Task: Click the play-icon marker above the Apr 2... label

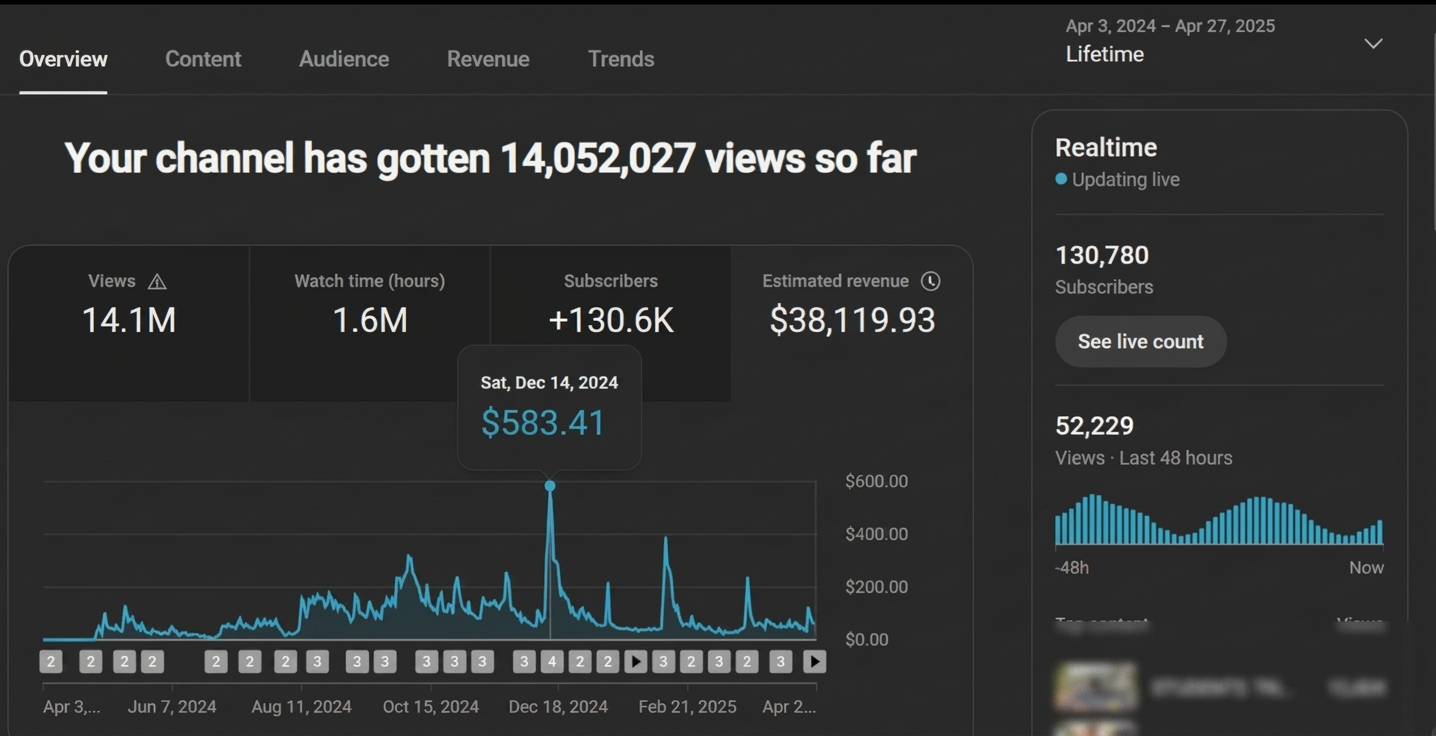Action: pos(815,661)
